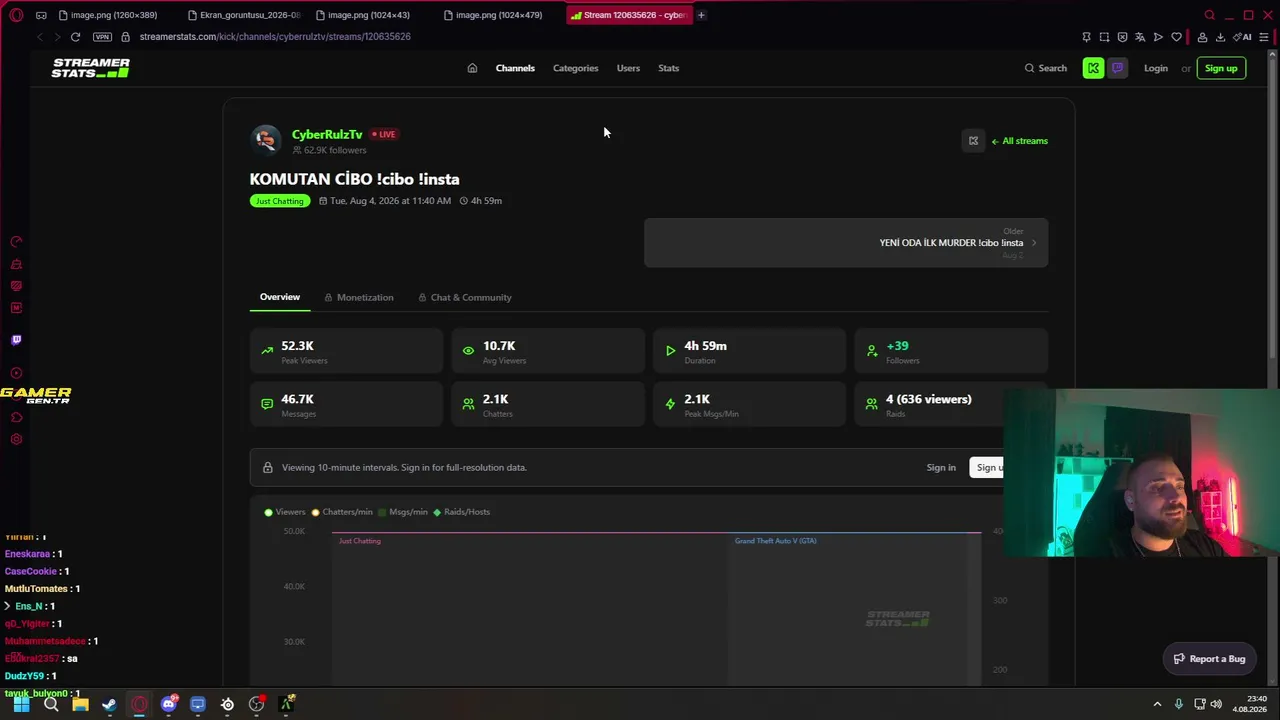Go to the Channels menu item
The image size is (1280, 720).
pyautogui.click(x=515, y=68)
